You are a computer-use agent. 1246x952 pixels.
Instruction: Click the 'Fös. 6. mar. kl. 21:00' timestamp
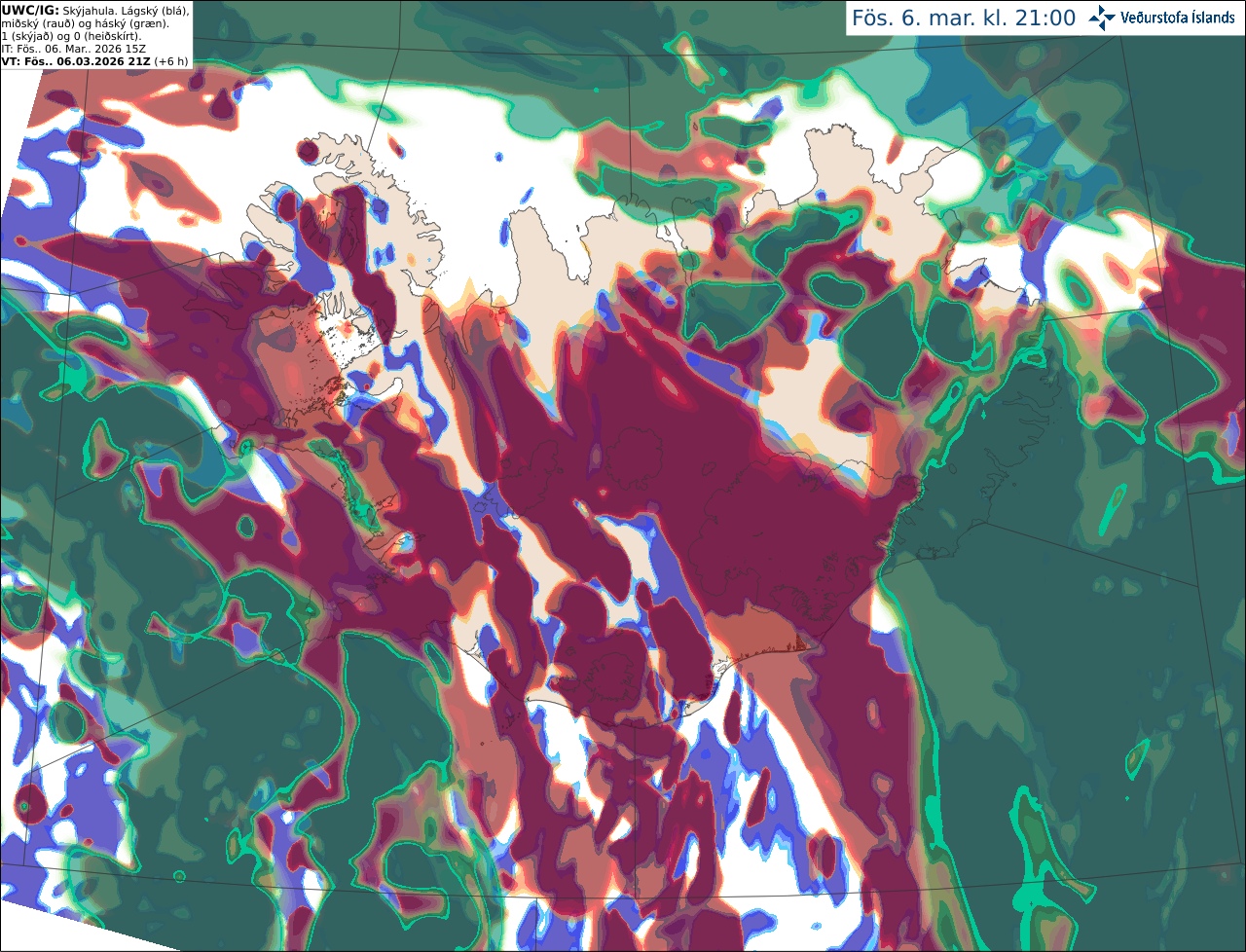[x=964, y=18]
